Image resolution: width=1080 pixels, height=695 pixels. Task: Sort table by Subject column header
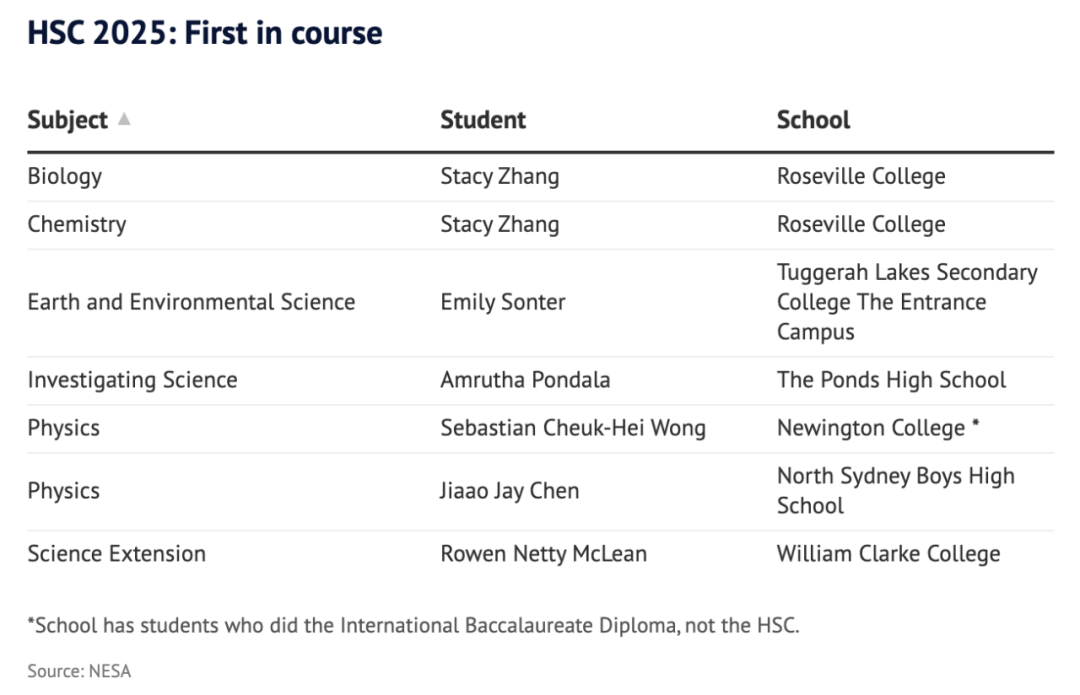pyautogui.click(x=67, y=120)
